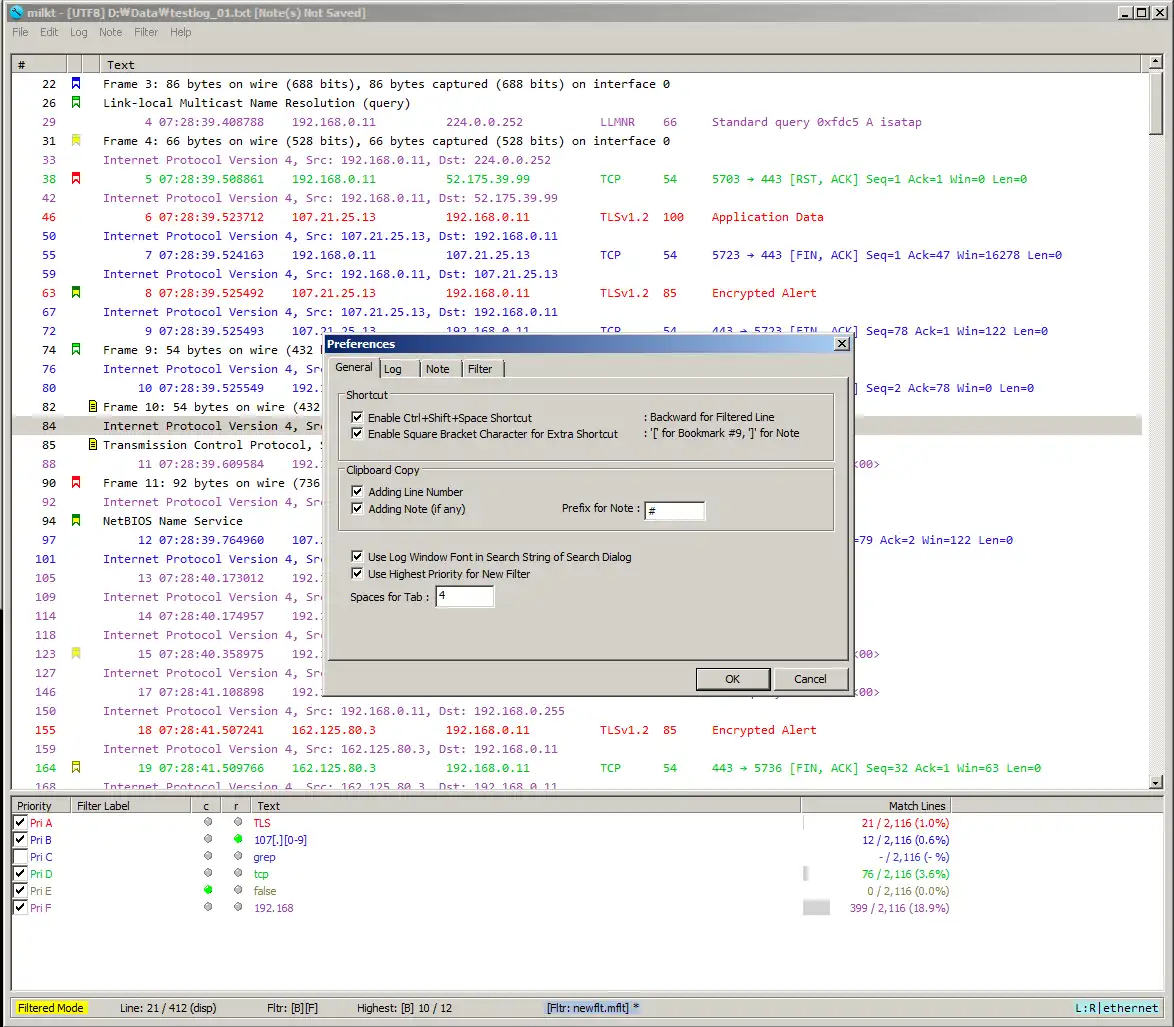Click the note icon on line 82
The height and width of the screenshot is (1027, 1174).
click(x=93, y=406)
